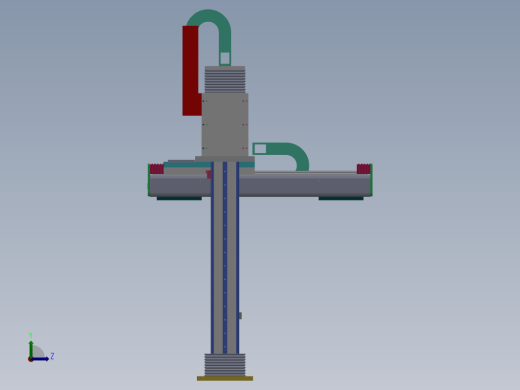This screenshot has height=390, width=520.
Task: Select the dark red rectangular block
Action: 191,71
